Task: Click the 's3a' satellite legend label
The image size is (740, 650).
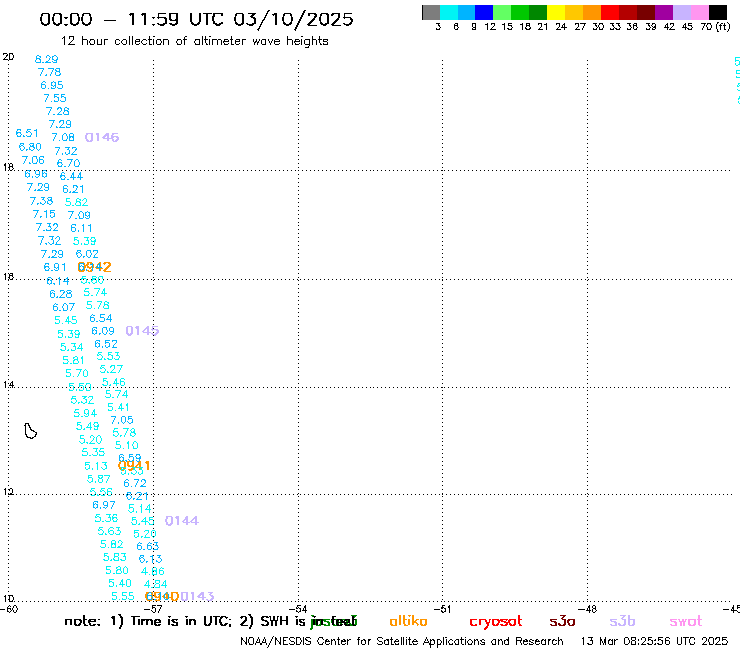Action: 562,621
